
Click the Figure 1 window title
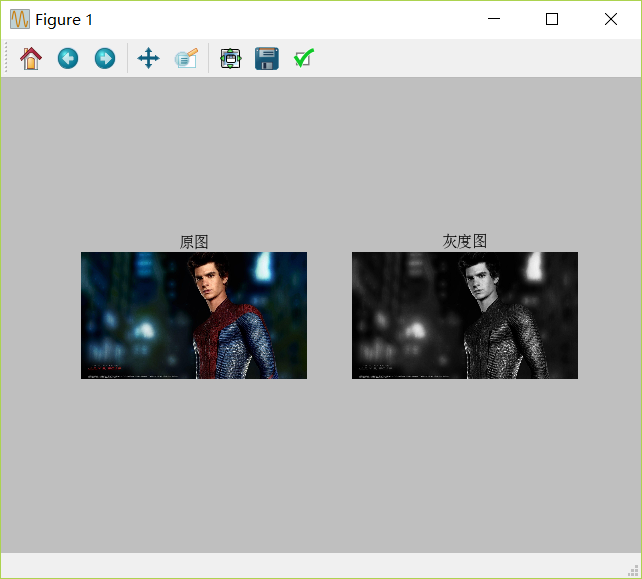pyautogui.click(x=64, y=20)
